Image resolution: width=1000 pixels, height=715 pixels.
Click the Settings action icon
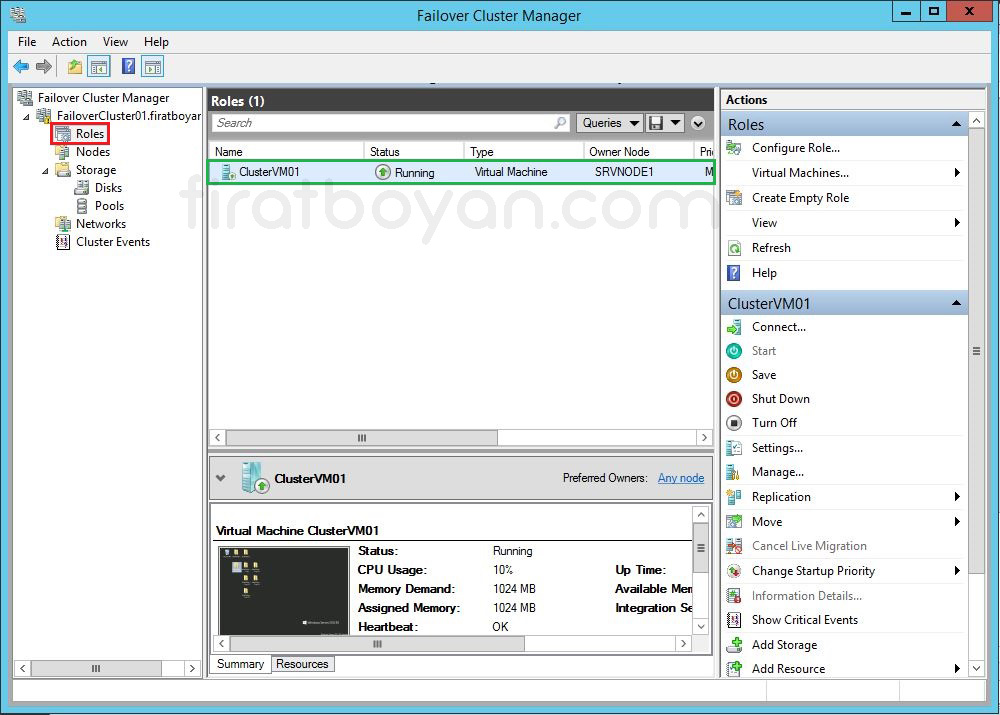tap(734, 448)
